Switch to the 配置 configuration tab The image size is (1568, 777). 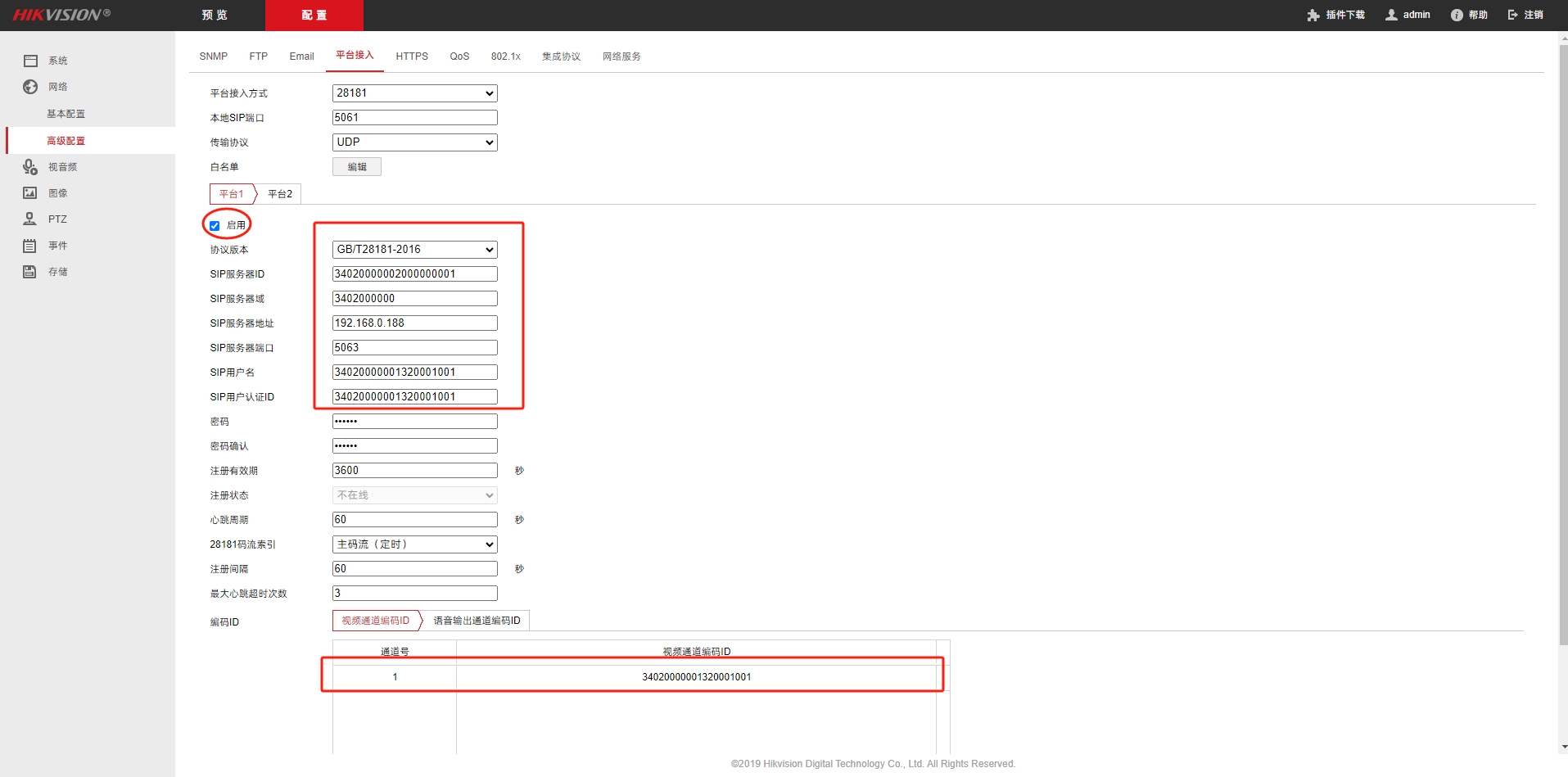[x=314, y=16]
